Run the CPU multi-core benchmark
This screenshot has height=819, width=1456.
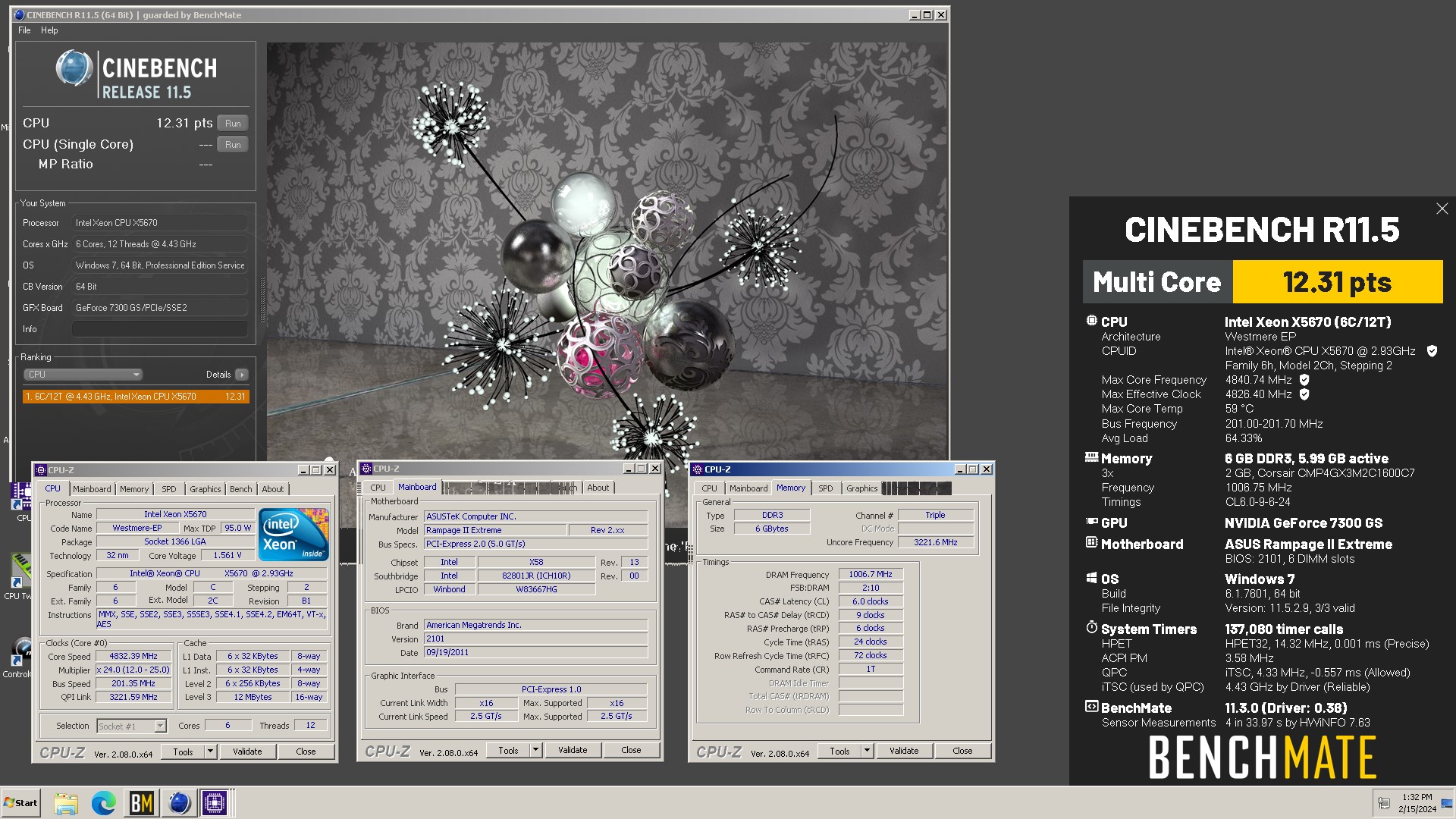(233, 123)
